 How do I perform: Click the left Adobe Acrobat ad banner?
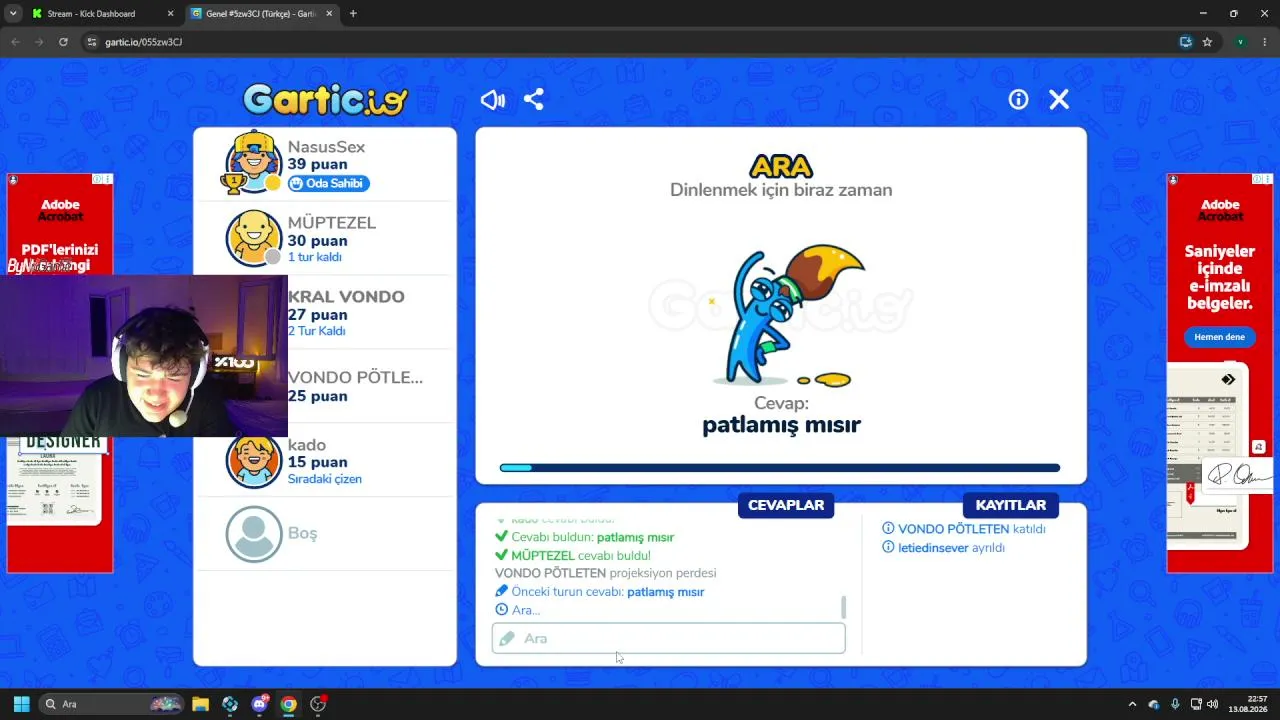tap(60, 373)
